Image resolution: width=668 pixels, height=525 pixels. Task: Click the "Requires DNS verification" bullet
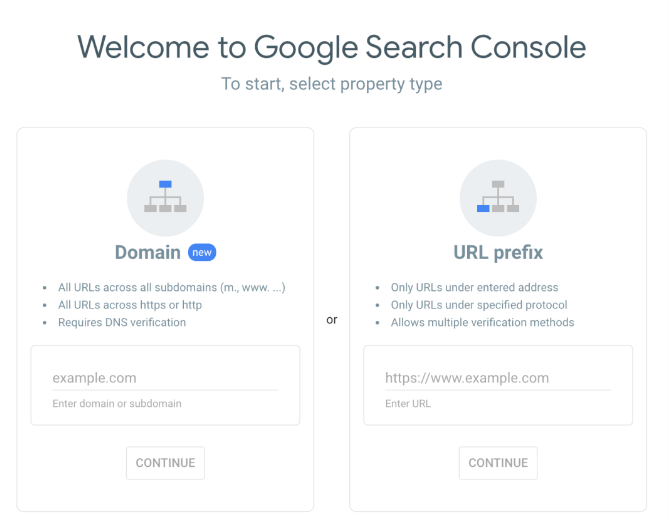(122, 322)
